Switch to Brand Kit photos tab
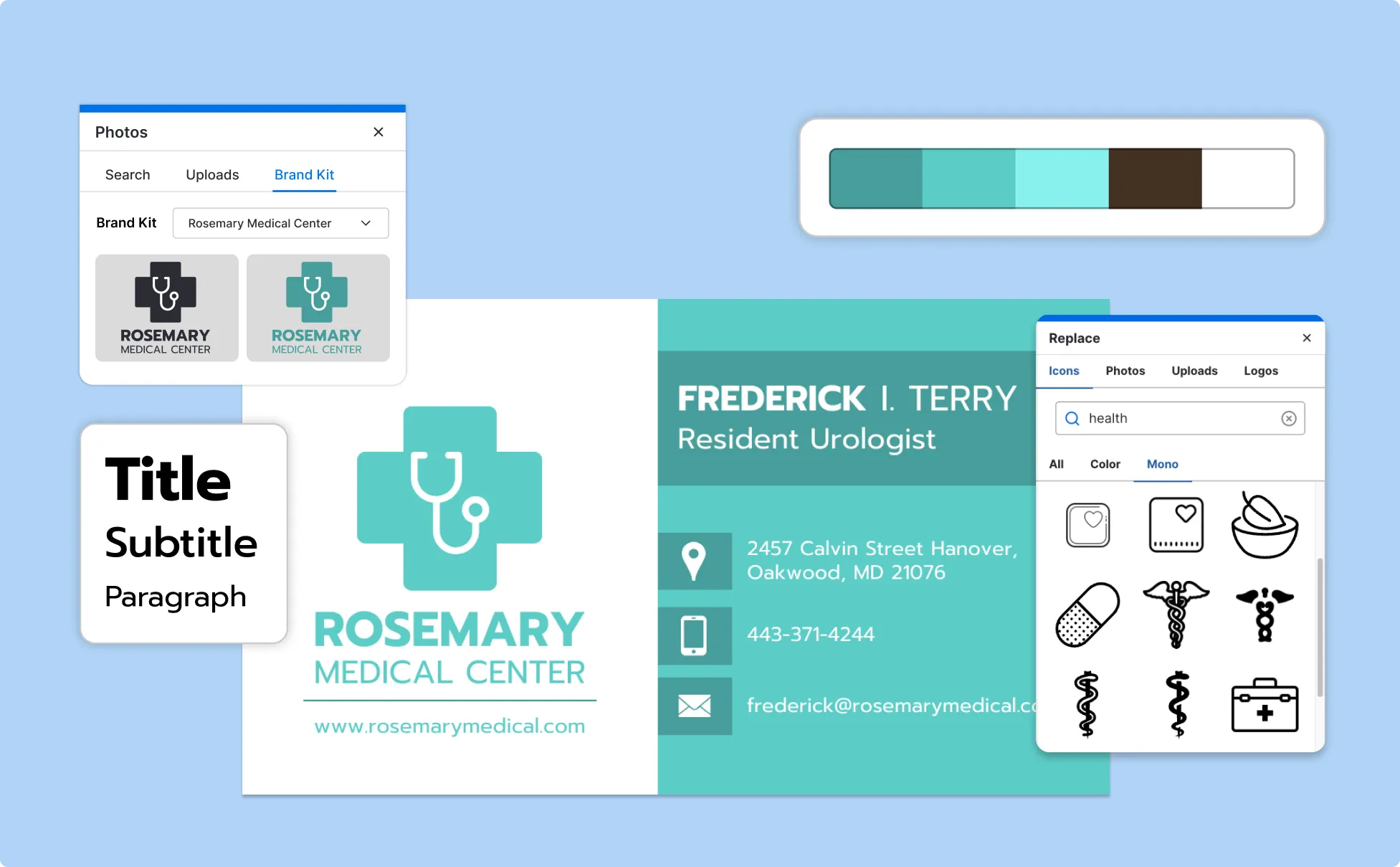Screen dimensions: 1400x867 304,174
